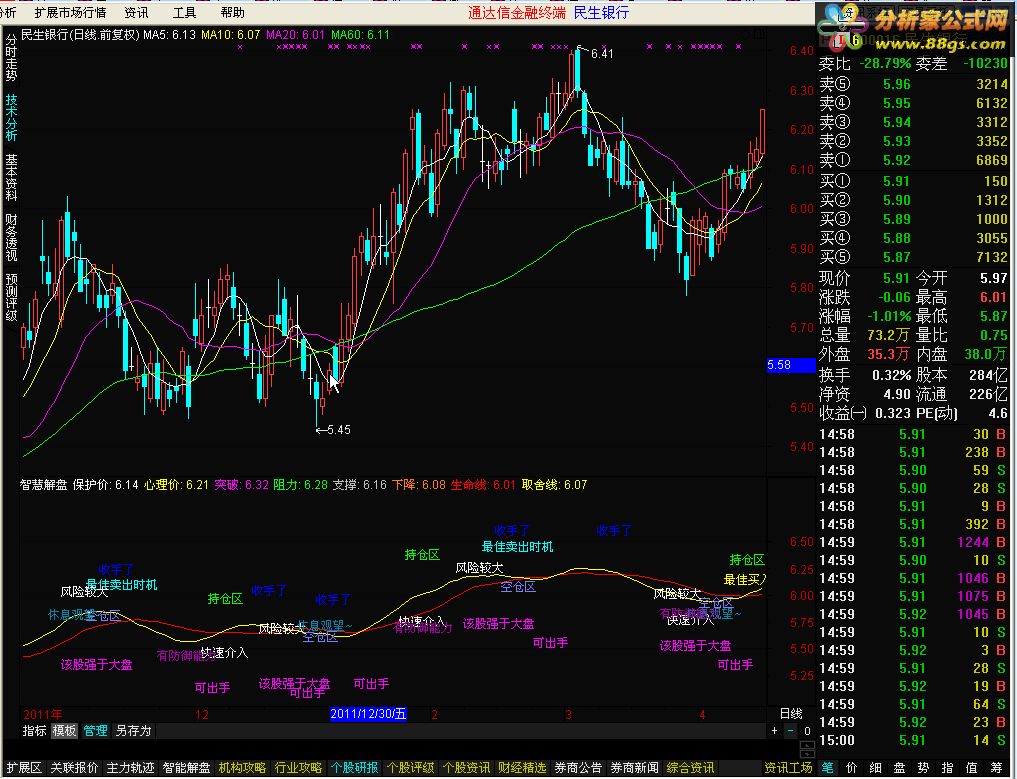Click the 买⑤ 5.87 order row
The height and width of the screenshot is (779, 1017).
point(913,257)
